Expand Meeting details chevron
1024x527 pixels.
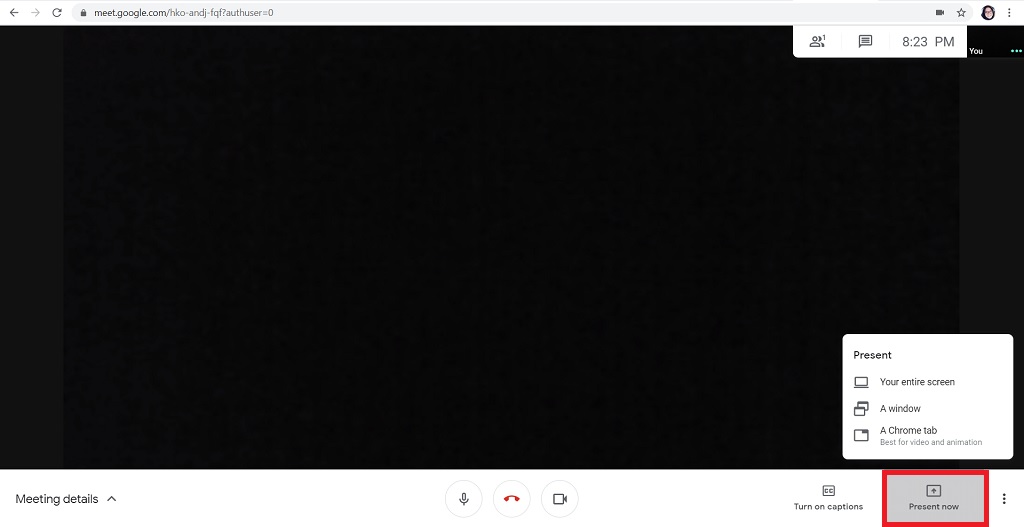[112, 499]
